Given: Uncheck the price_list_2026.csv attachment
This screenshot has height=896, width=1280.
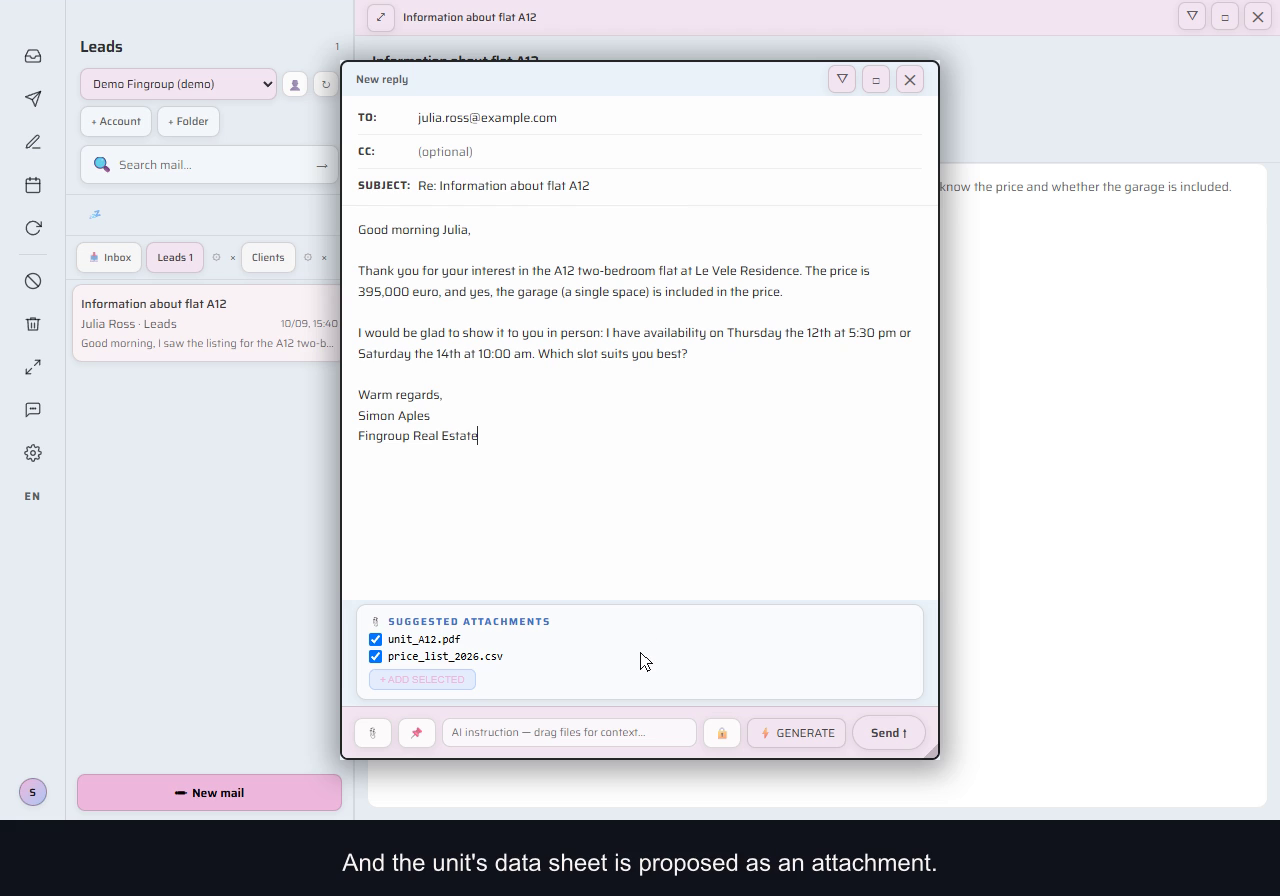Looking at the screenshot, I should click(375, 656).
